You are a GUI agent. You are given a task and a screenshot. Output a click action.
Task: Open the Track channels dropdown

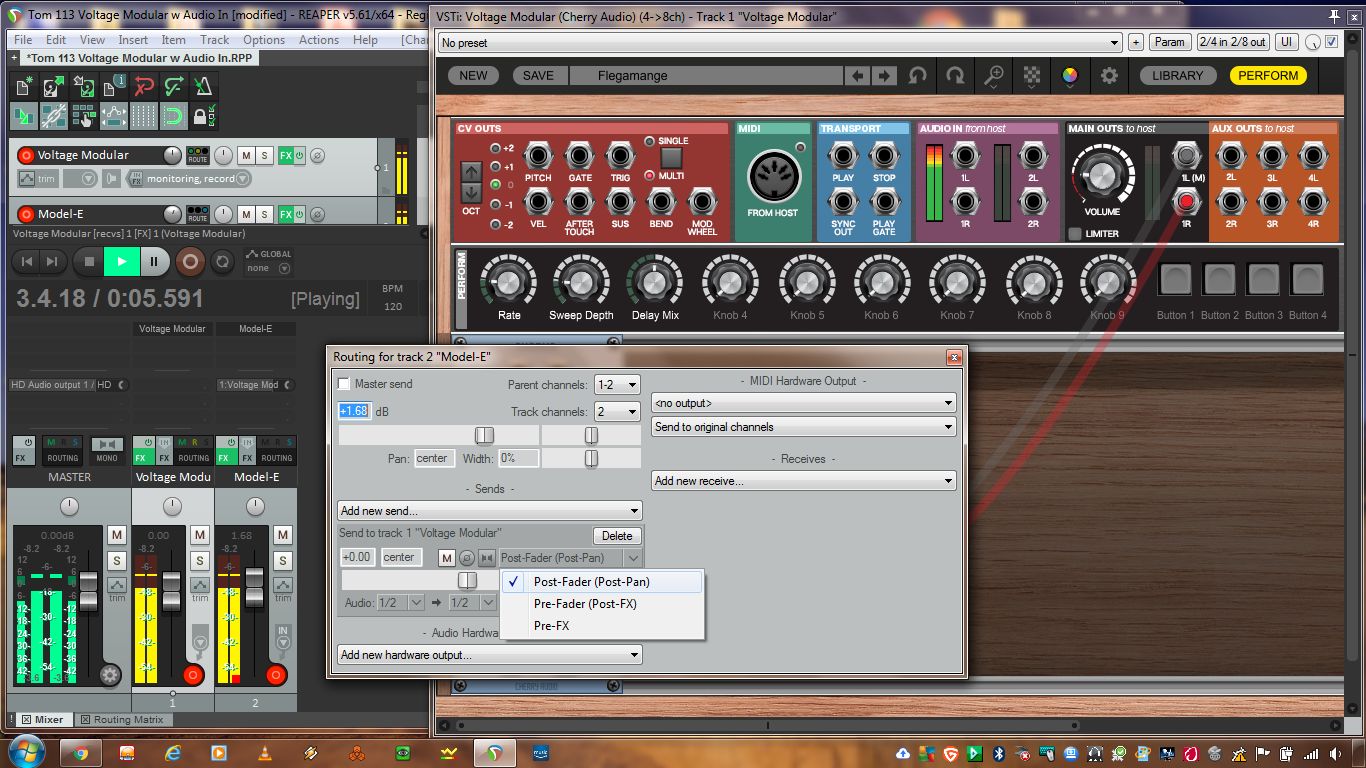coord(617,412)
